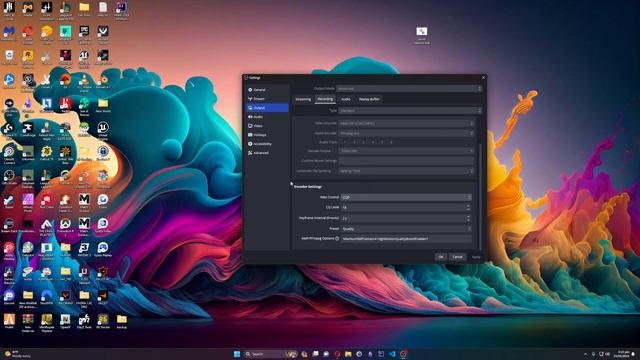Select the highlighted Output sidebar entry
Viewport: 640px width, 360px height.
267,108
